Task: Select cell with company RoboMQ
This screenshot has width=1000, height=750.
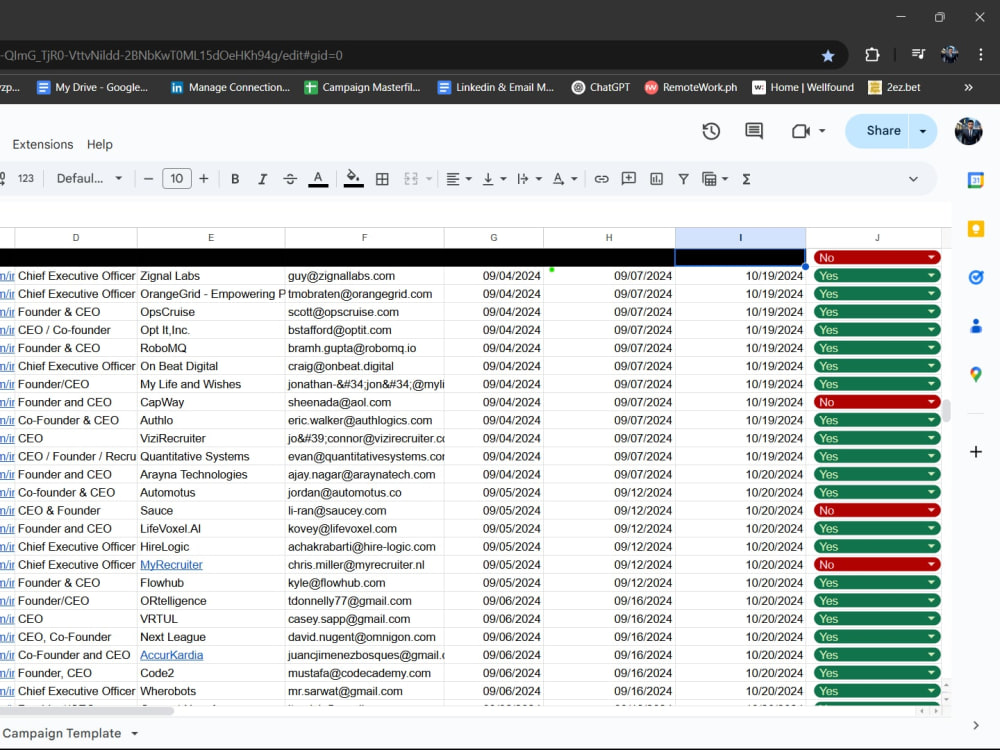Action: pyautogui.click(x=210, y=348)
